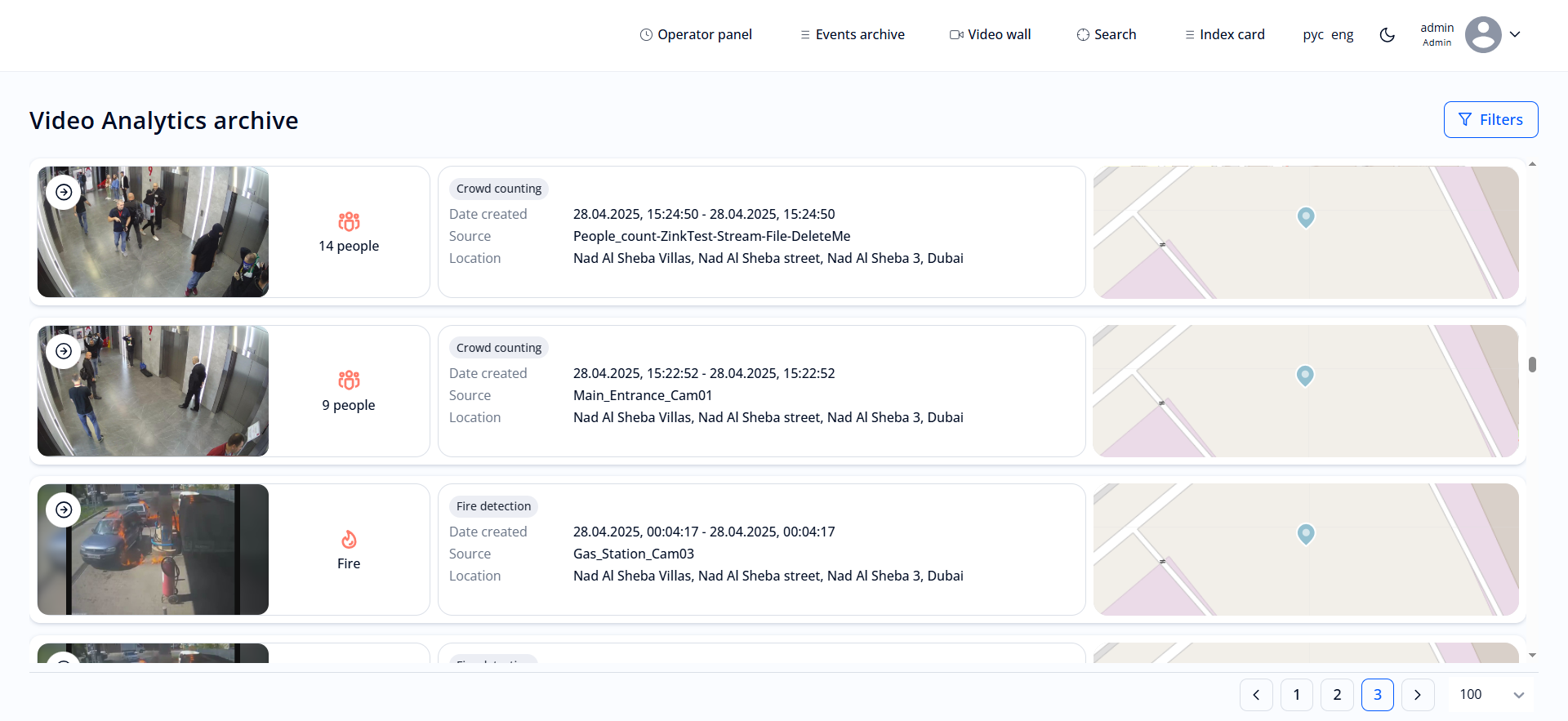The width and height of the screenshot is (1568, 721).
Task: Click the funnel icon in Filters button
Action: pos(1465,120)
